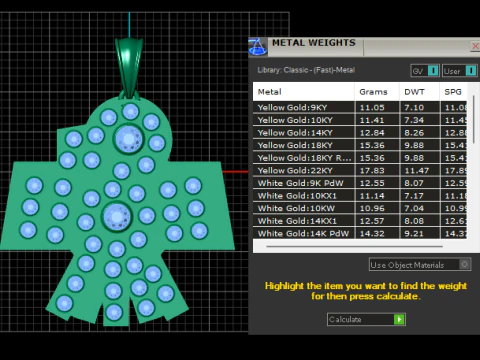This screenshot has width=480, height=360.
Task: Sort by the Grams column header
Action: [377, 92]
